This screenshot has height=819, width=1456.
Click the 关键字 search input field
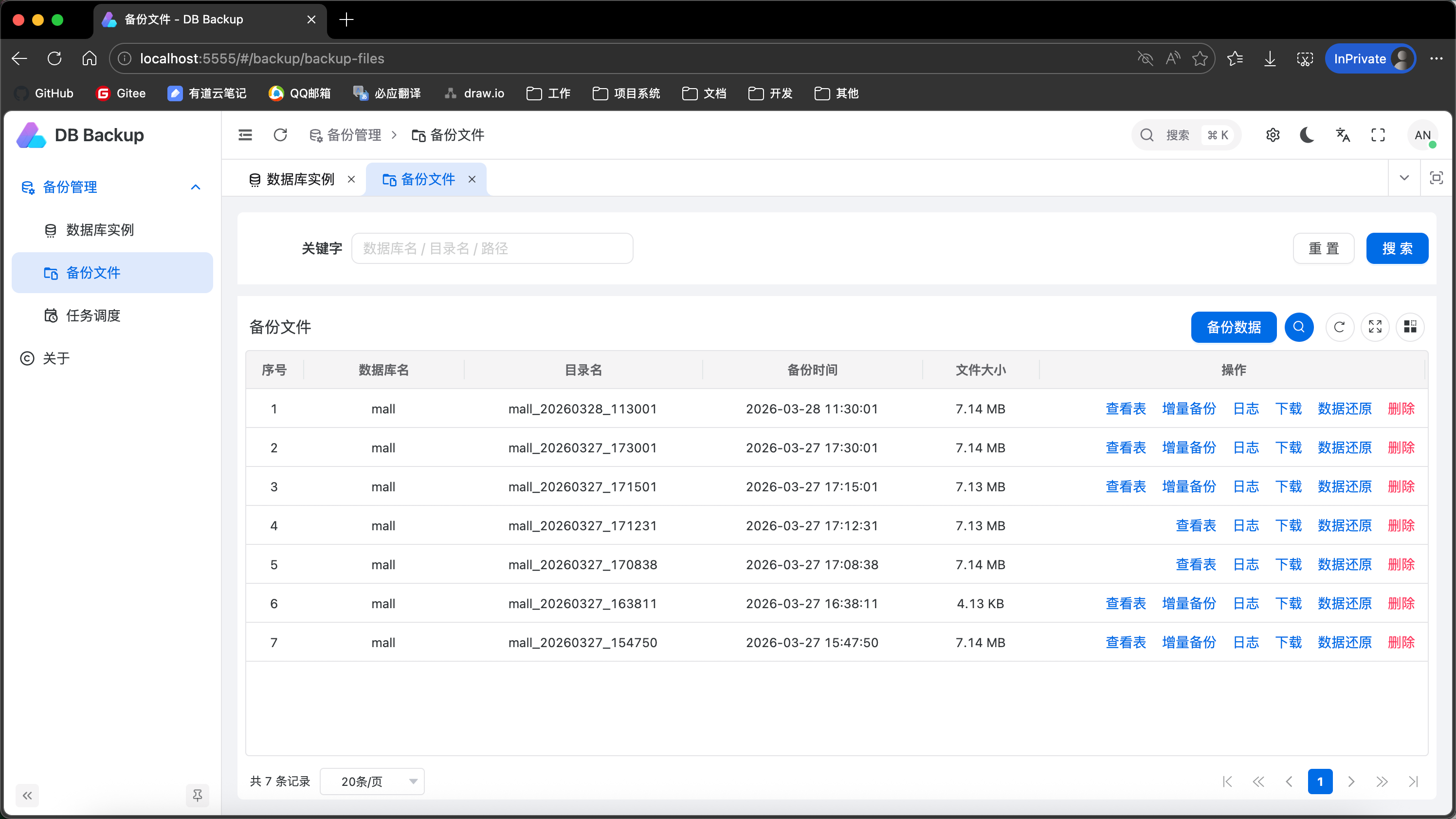[491, 248]
